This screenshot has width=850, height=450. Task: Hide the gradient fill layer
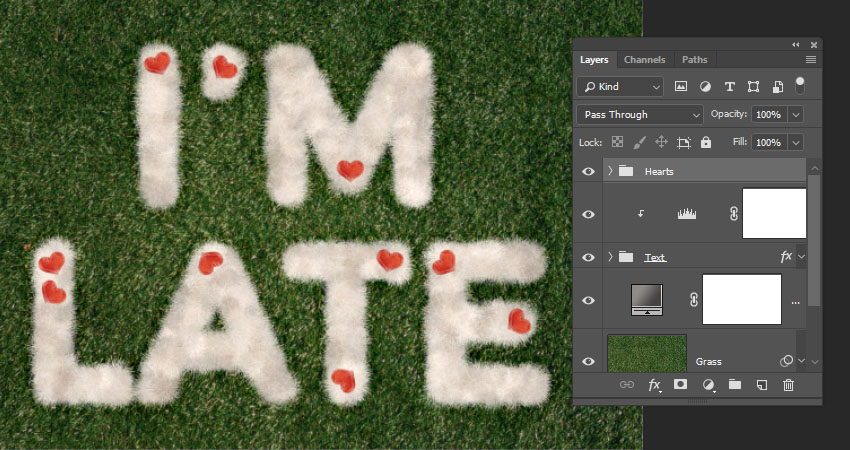588,300
